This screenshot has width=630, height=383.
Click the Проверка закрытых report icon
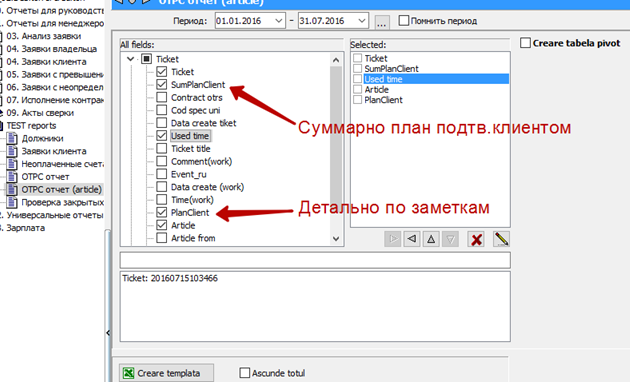click(12, 202)
